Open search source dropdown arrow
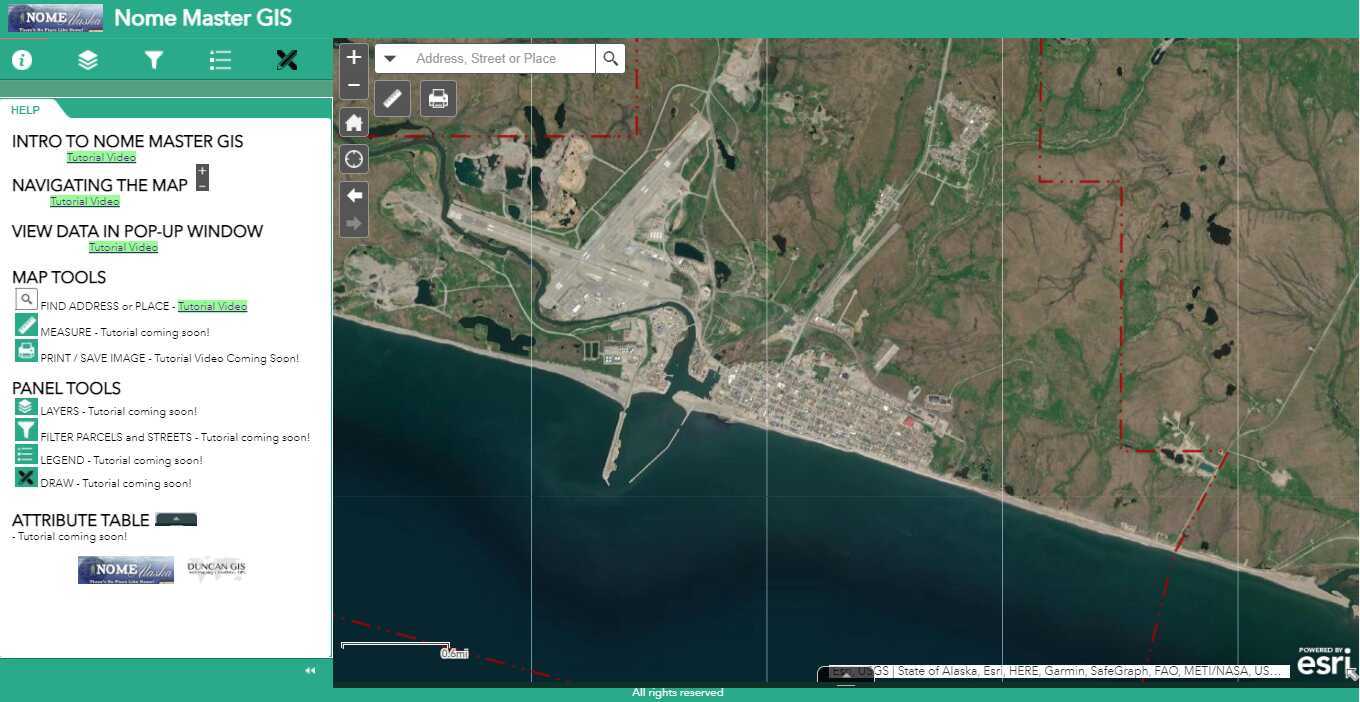 (x=390, y=59)
